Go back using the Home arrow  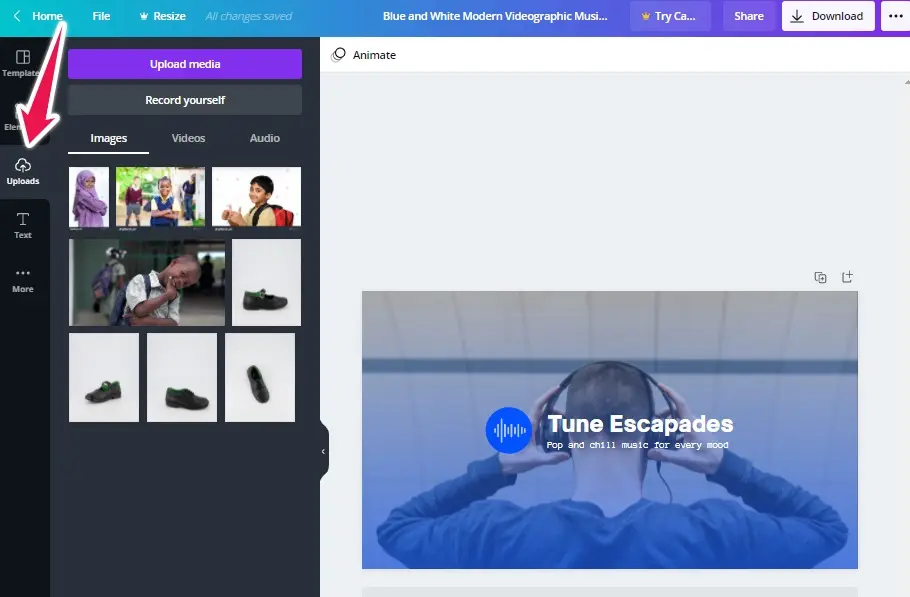click(17, 16)
